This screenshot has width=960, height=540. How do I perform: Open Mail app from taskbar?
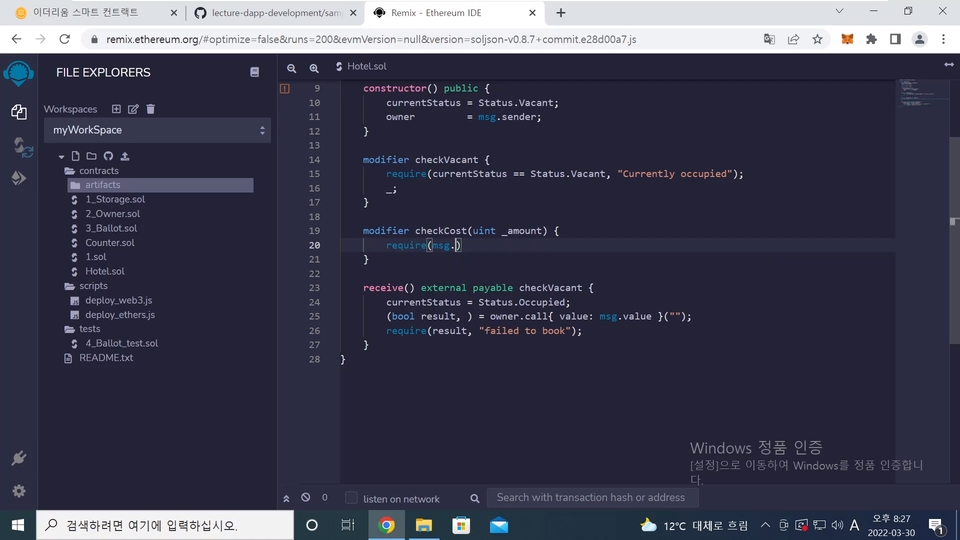coord(498,525)
